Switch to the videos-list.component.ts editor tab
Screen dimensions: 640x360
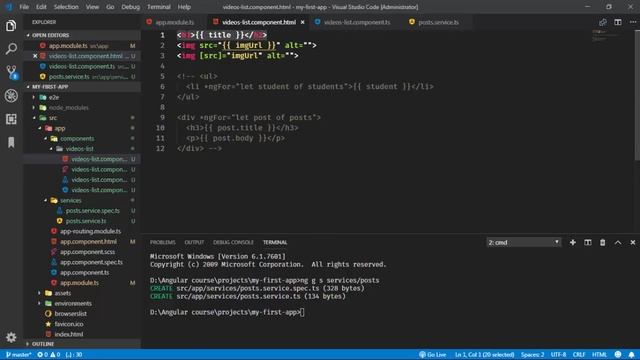click(357, 22)
